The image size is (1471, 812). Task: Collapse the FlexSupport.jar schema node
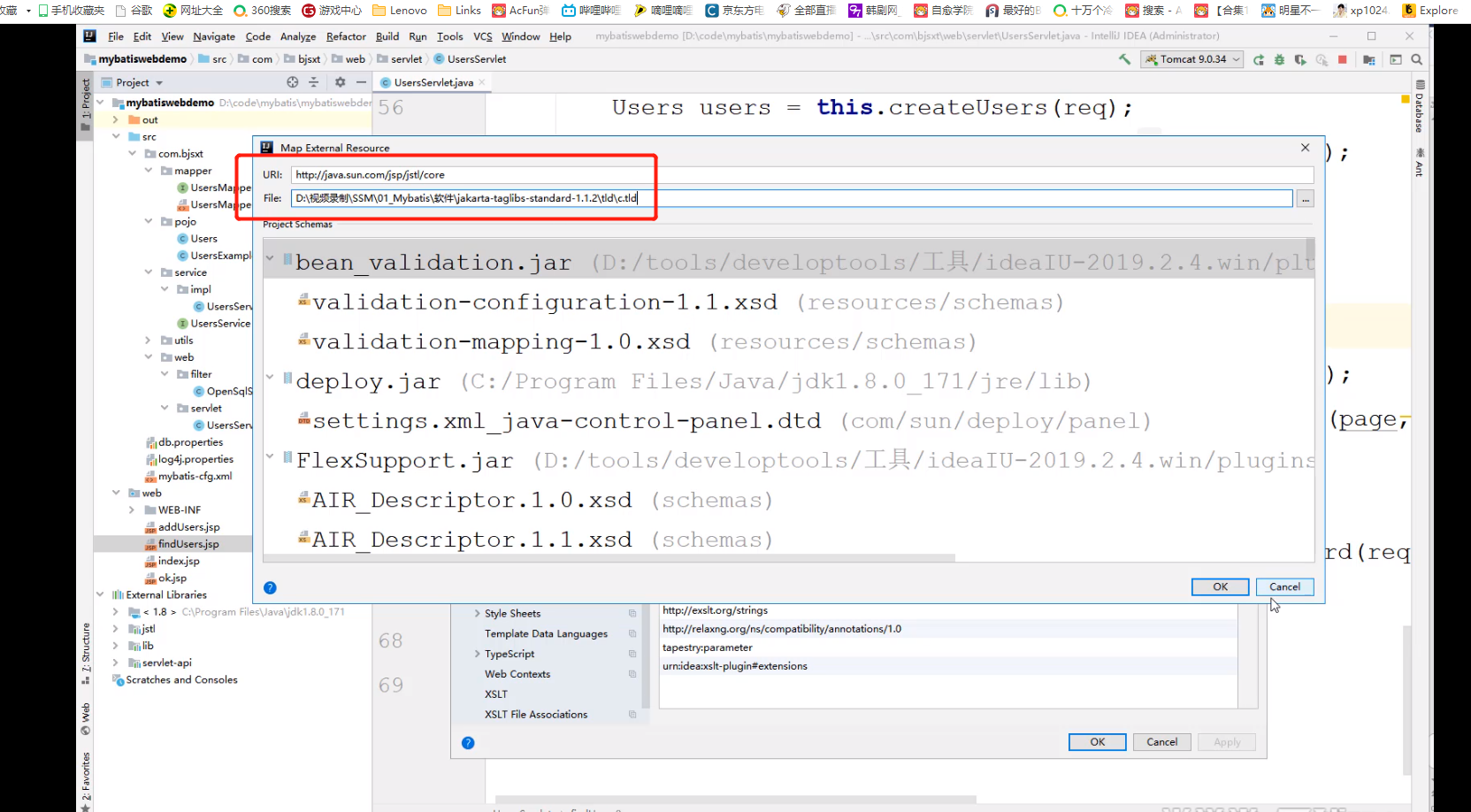pyautogui.click(x=270, y=456)
